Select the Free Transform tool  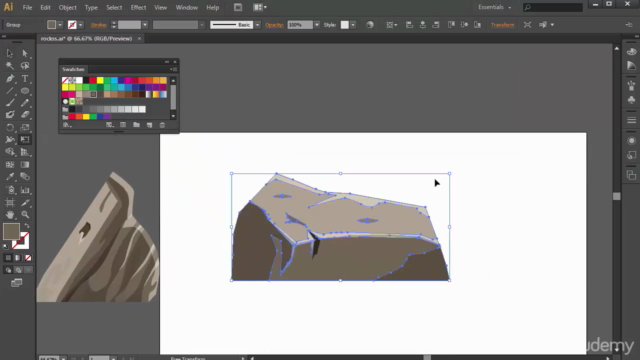point(25,140)
